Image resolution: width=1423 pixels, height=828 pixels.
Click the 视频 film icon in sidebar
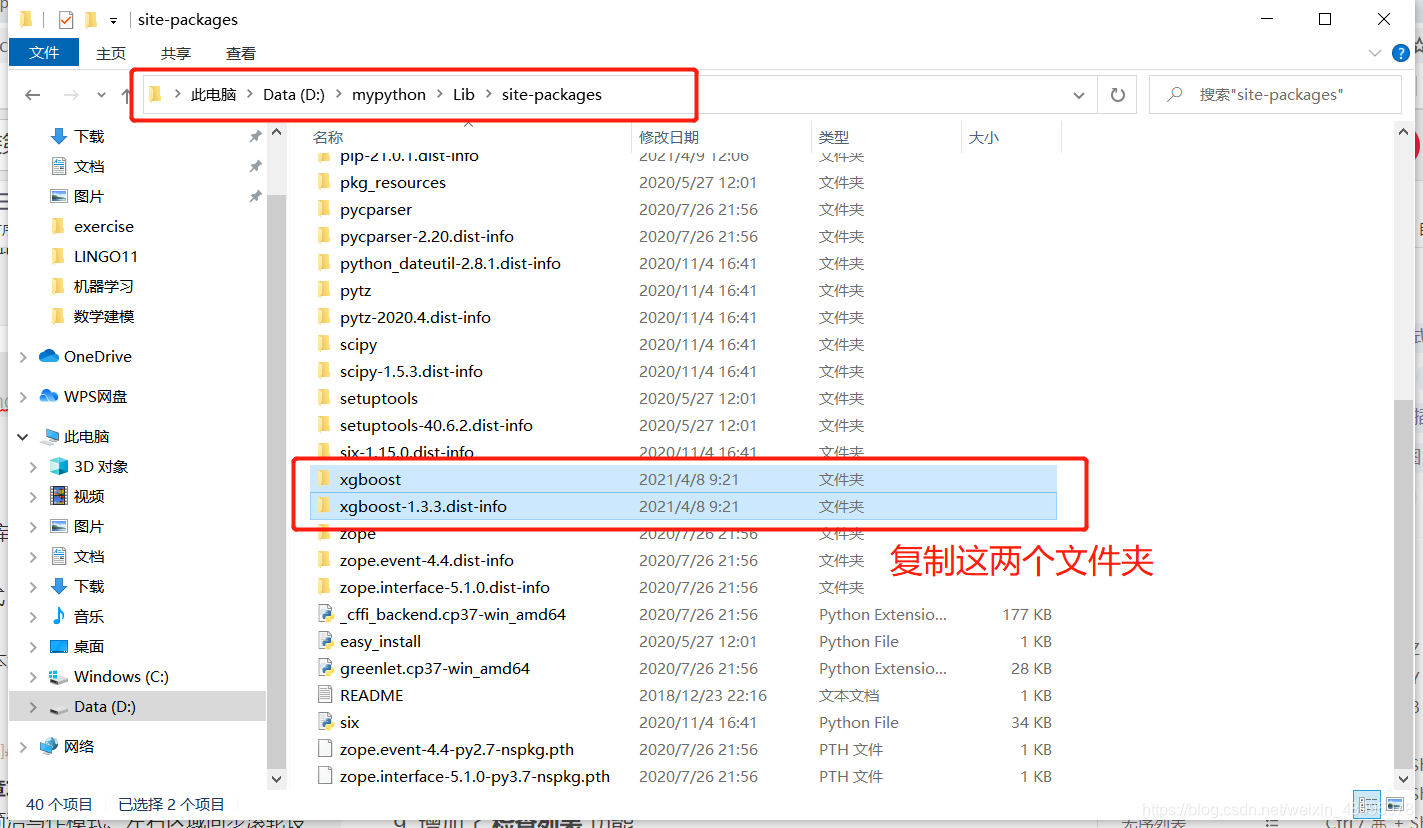[x=59, y=496]
